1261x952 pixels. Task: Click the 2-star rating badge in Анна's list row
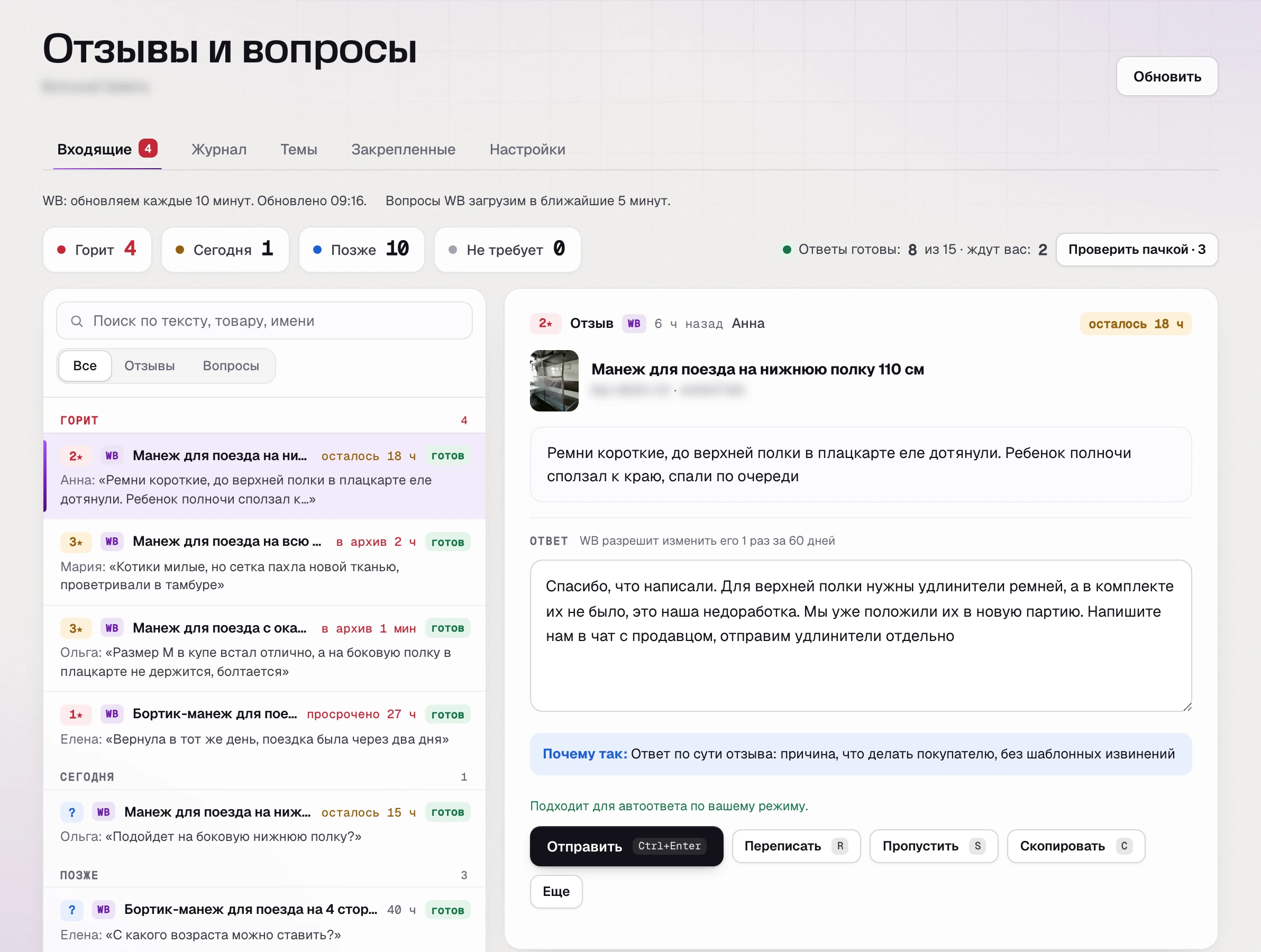[x=76, y=455]
